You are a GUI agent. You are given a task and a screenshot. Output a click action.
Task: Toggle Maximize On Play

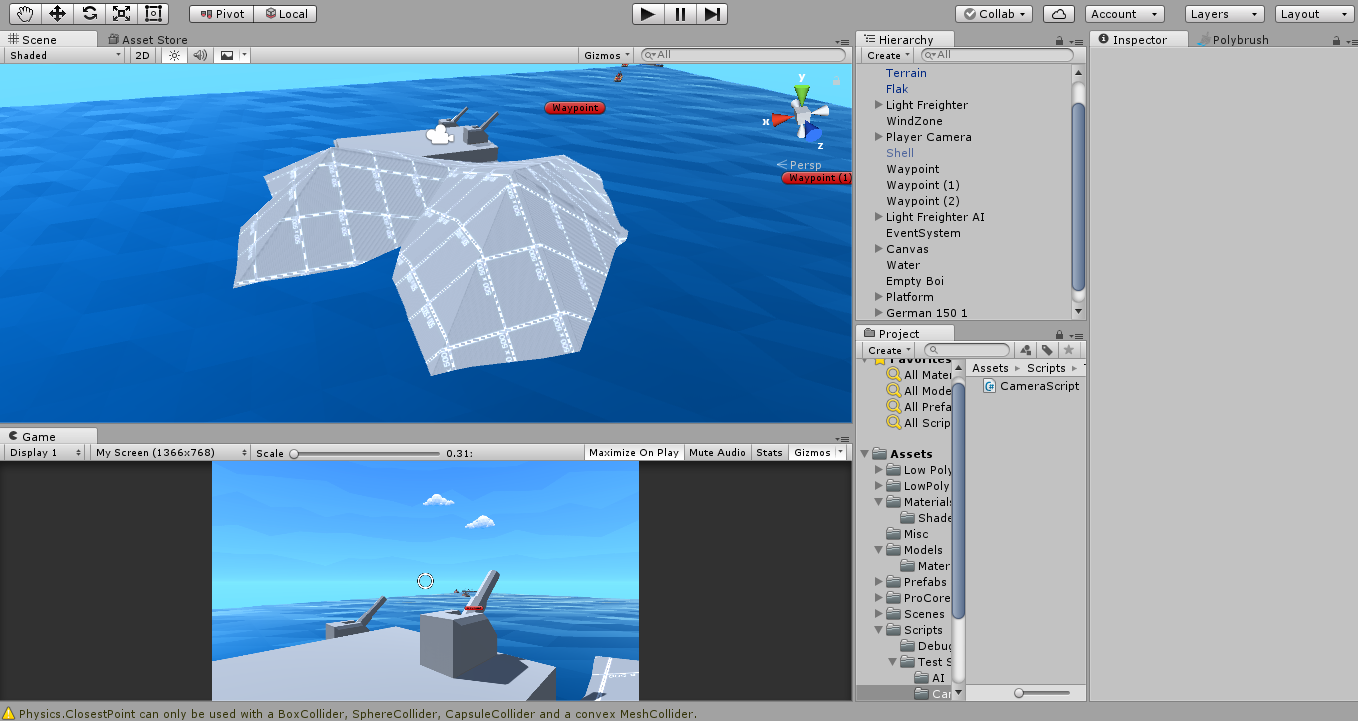[634, 453]
